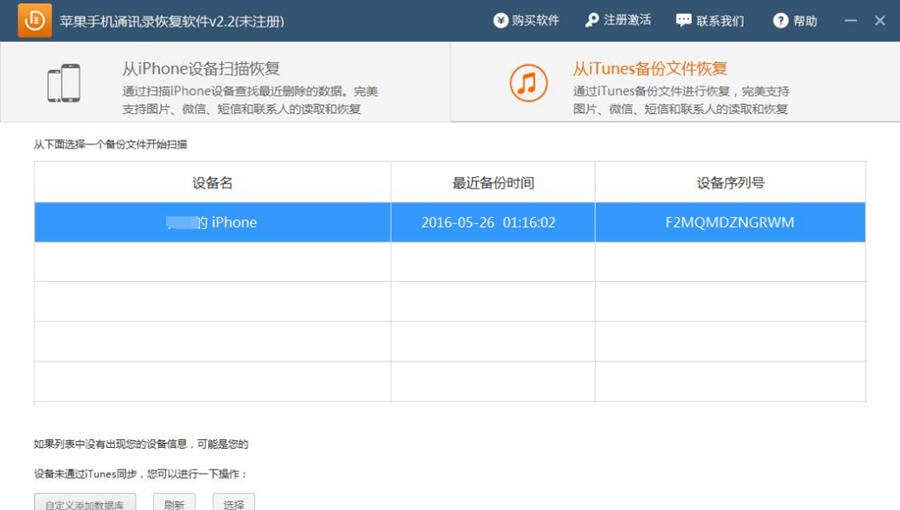Click the 刷新 refresh button
The height and width of the screenshot is (510, 900).
(x=174, y=503)
